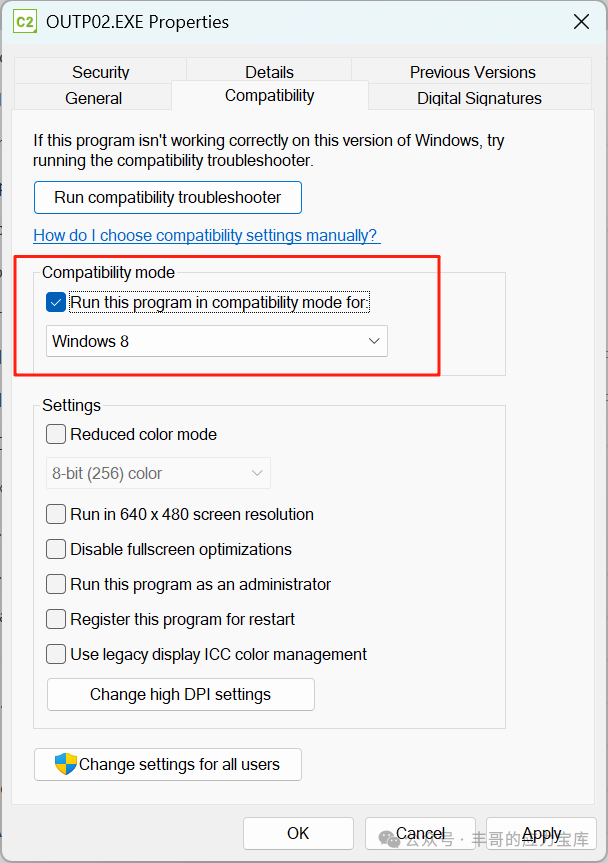This screenshot has width=608, height=863.
Task: Check Run in 640 x 480 screen resolution
Action: [56, 514]
